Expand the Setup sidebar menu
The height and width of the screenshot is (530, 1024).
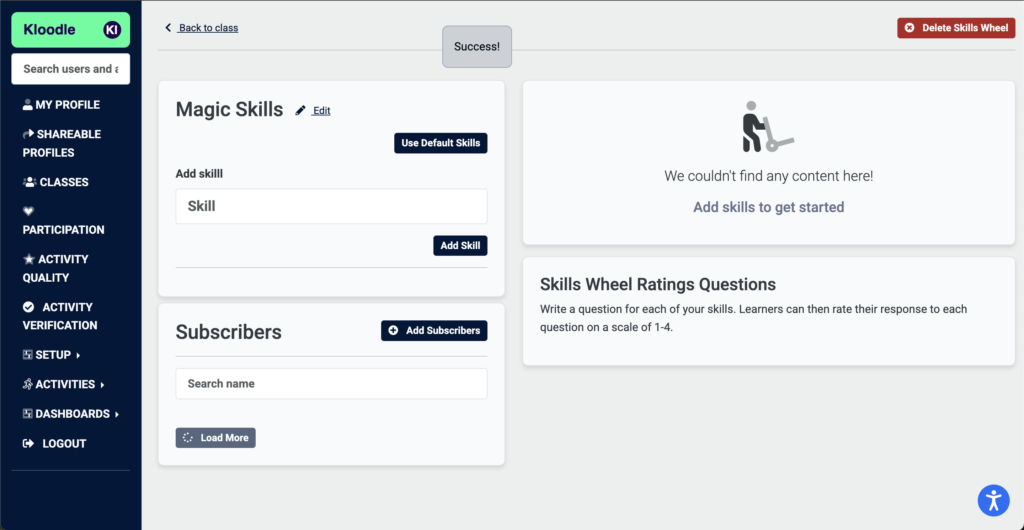coord(52,355)
